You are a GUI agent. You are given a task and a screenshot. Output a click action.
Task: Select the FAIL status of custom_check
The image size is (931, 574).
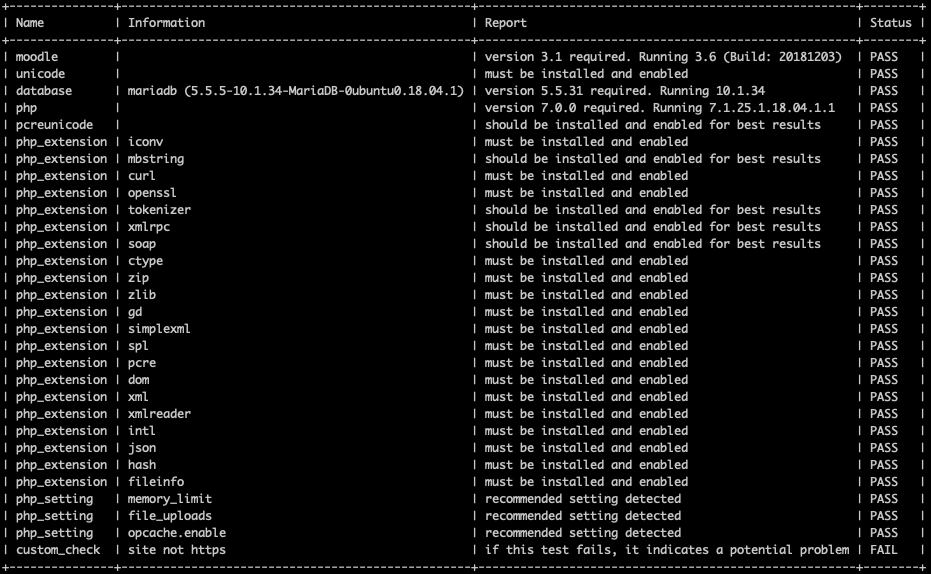[884, 550]
